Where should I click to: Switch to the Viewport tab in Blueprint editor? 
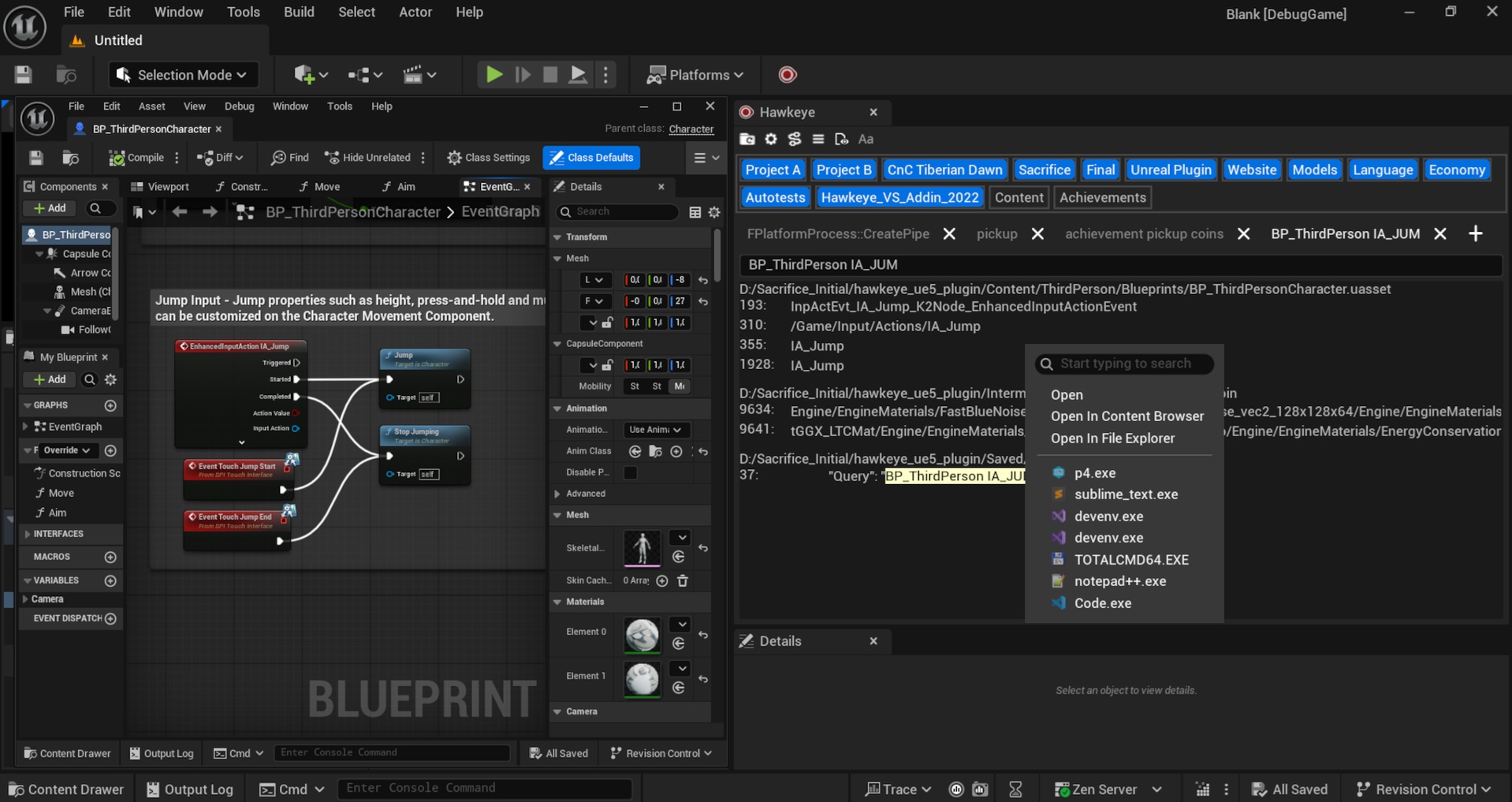(x=160, y=187)
